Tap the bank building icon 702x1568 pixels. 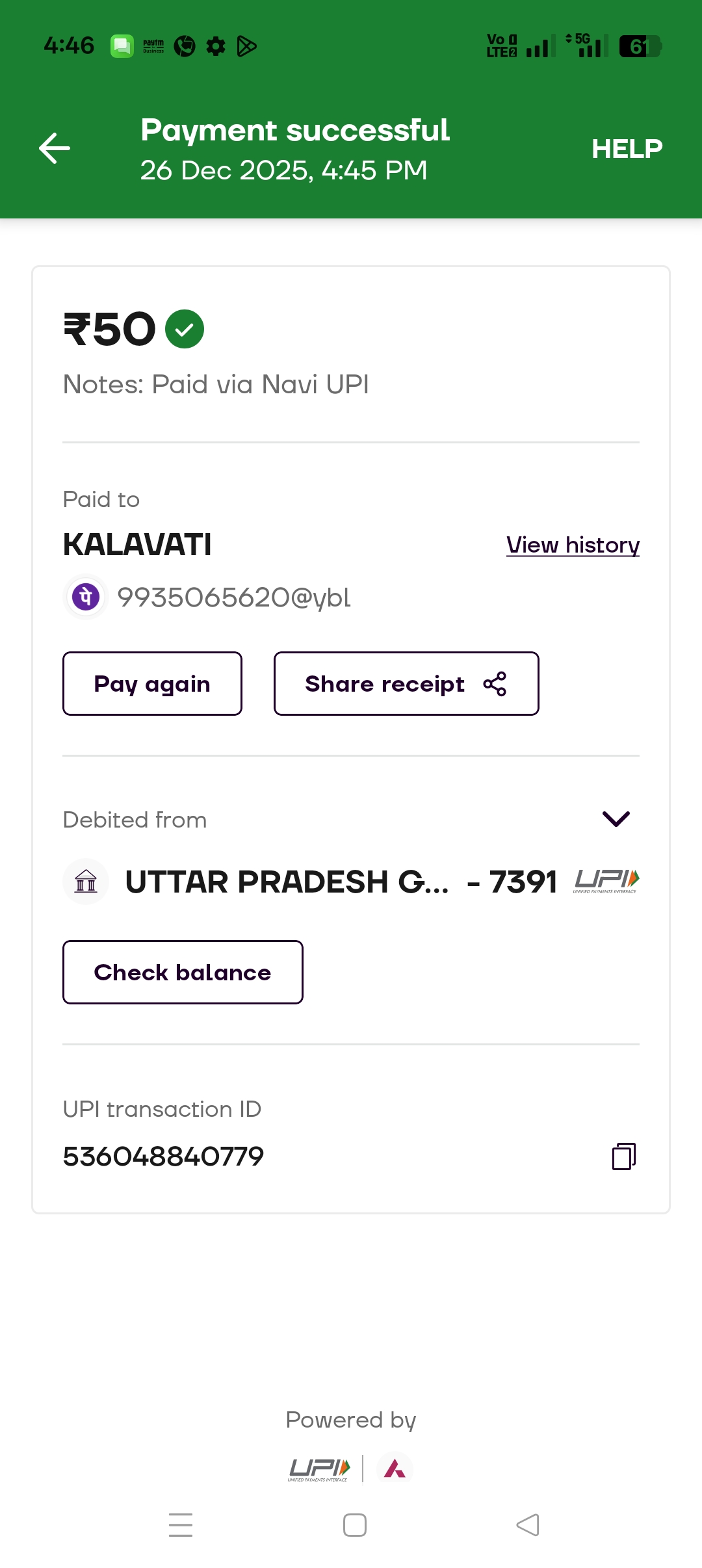click(x=86, y=882)
